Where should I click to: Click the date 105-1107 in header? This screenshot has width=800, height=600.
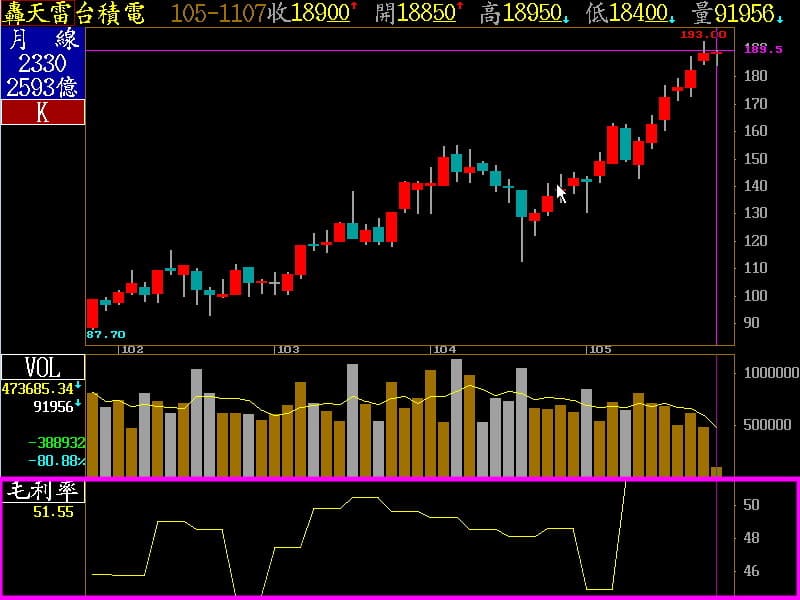217,13
